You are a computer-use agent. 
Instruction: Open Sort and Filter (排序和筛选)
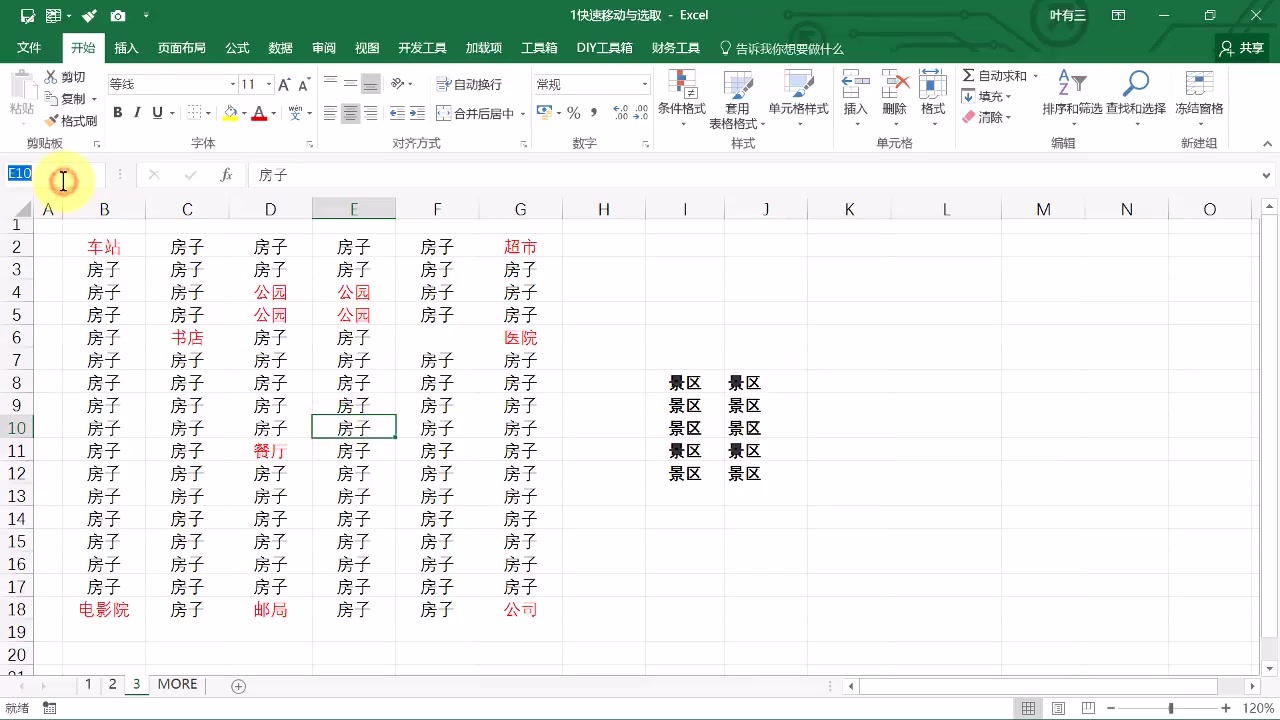click(x=1072, y=98)
